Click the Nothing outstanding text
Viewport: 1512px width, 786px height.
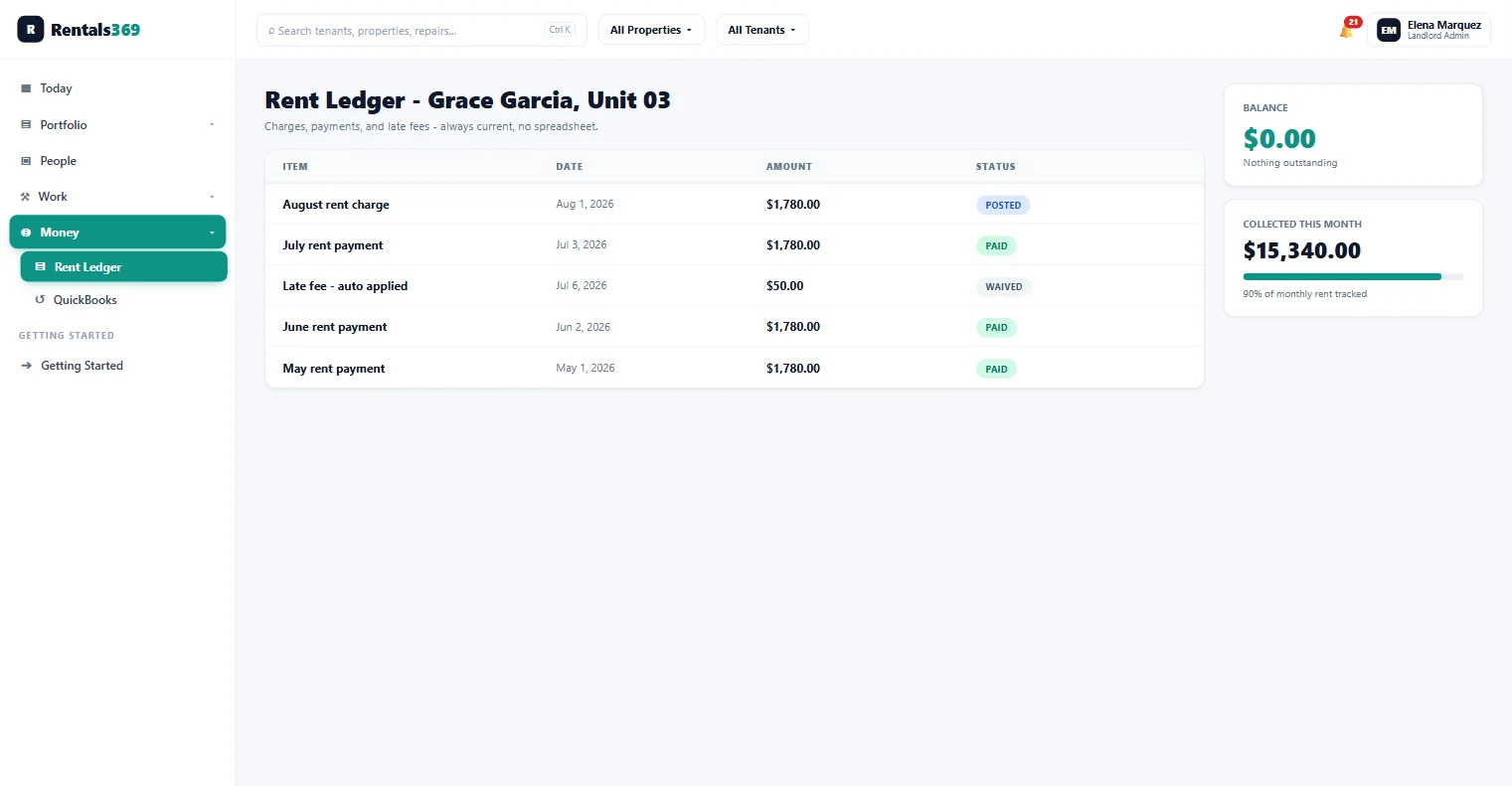[1289, 163]
